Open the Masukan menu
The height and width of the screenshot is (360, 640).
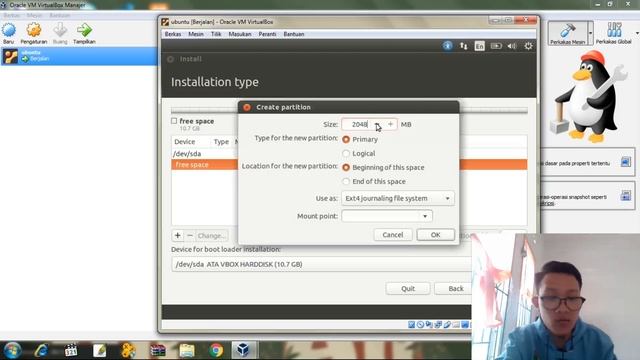click(x=240, y=34)
